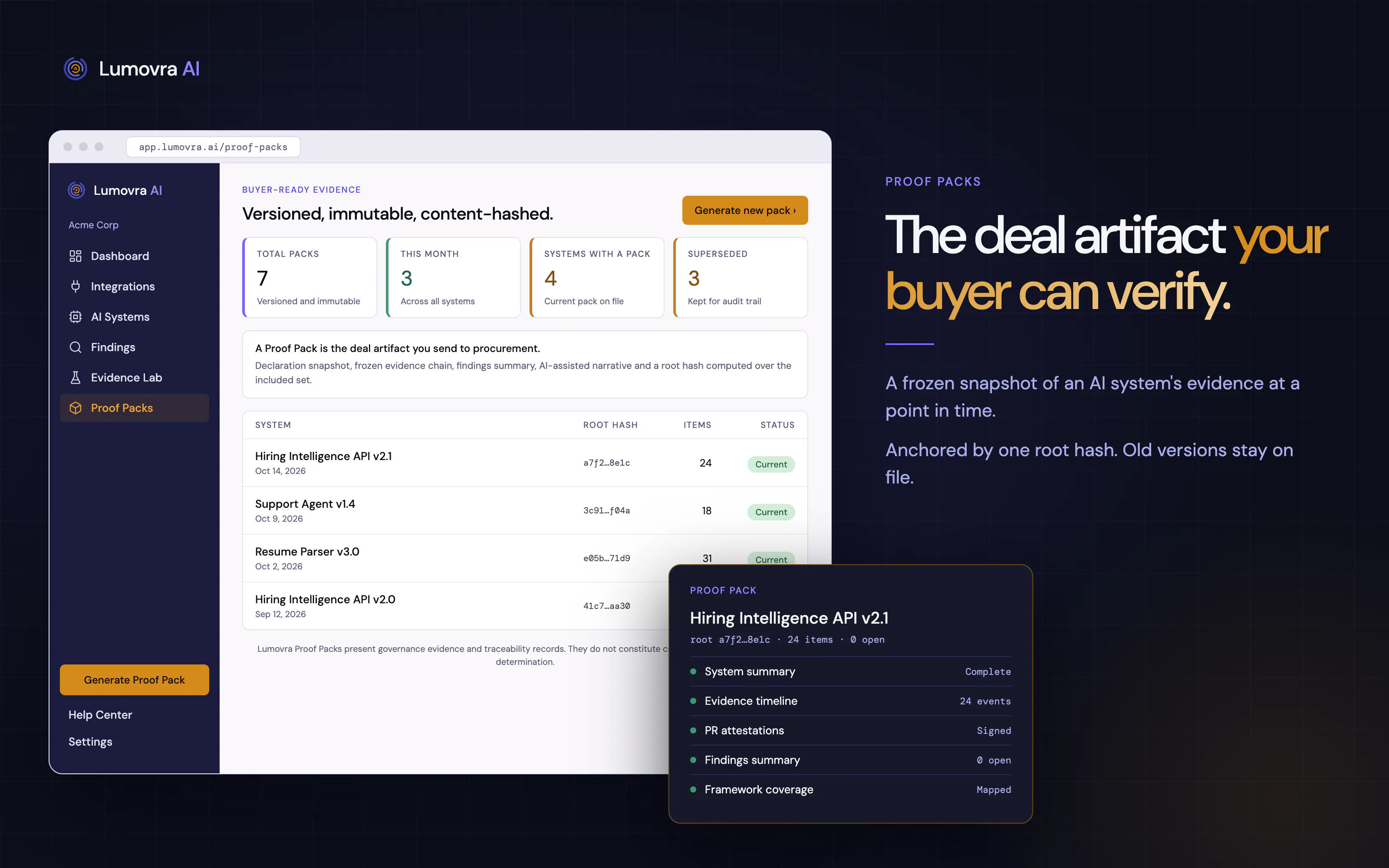Open Settings in the sidebar

[90, 742]
